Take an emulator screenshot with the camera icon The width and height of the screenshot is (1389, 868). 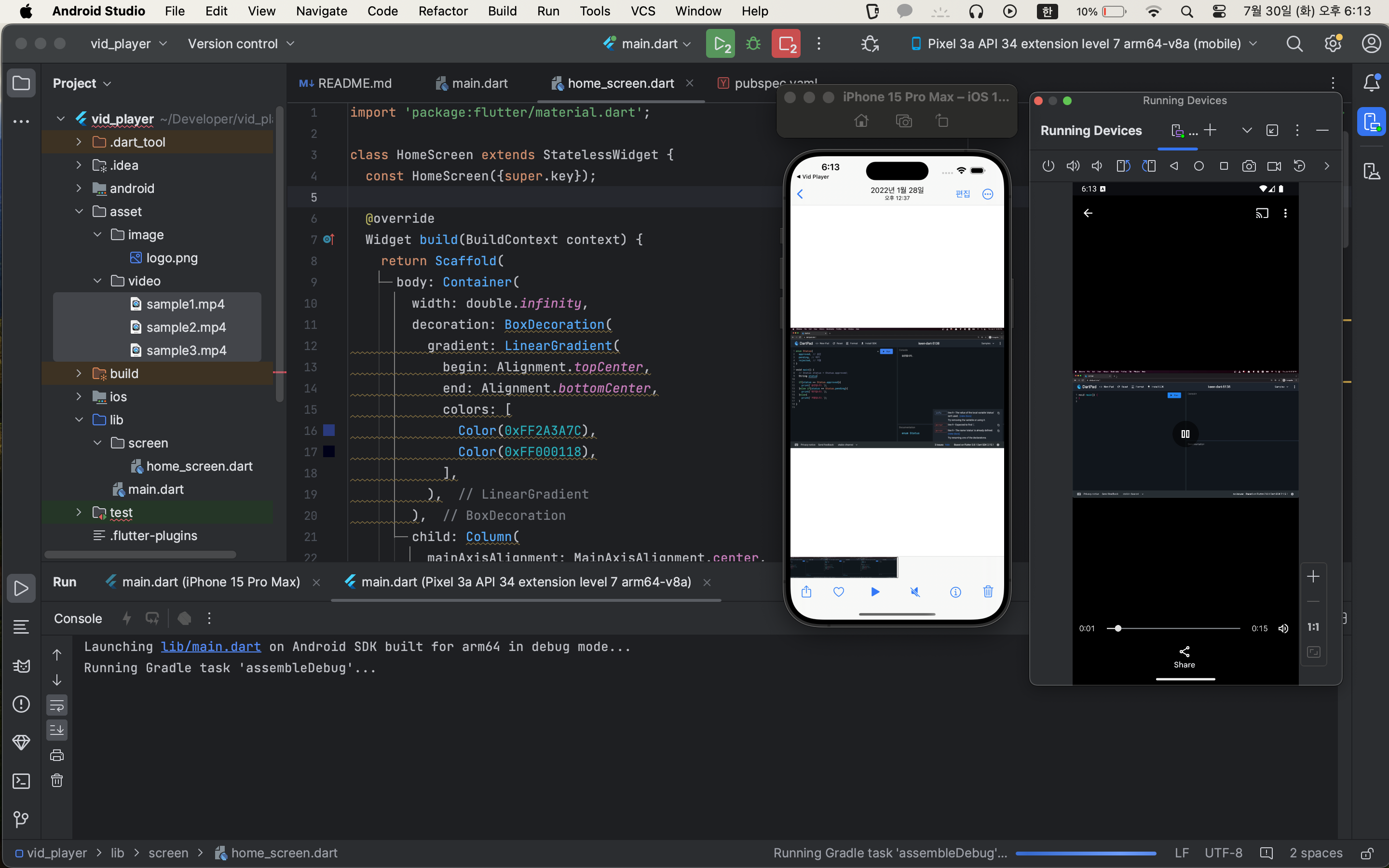[x=1249, y=166]
